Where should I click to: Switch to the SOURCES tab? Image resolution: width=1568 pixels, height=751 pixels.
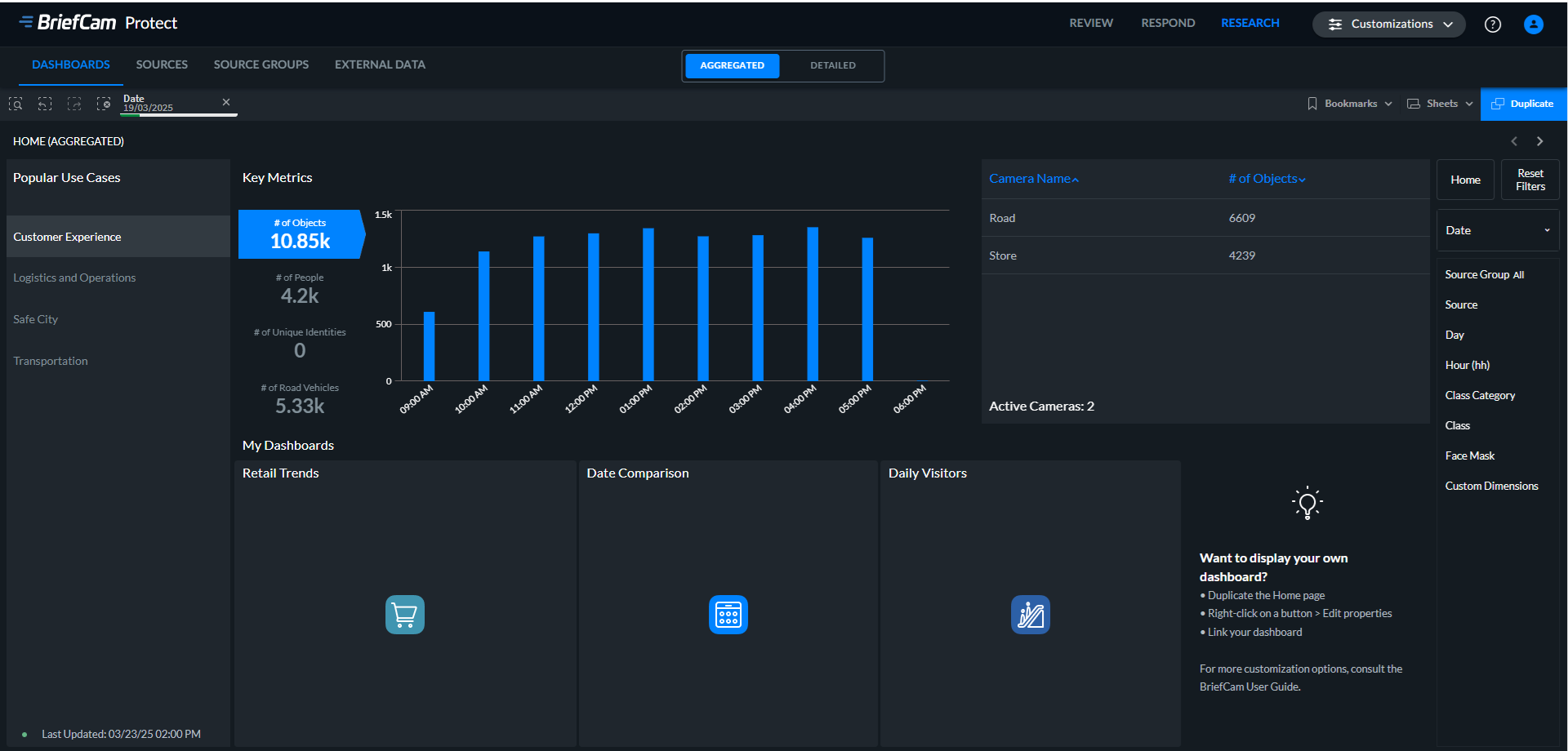point(162,64)
